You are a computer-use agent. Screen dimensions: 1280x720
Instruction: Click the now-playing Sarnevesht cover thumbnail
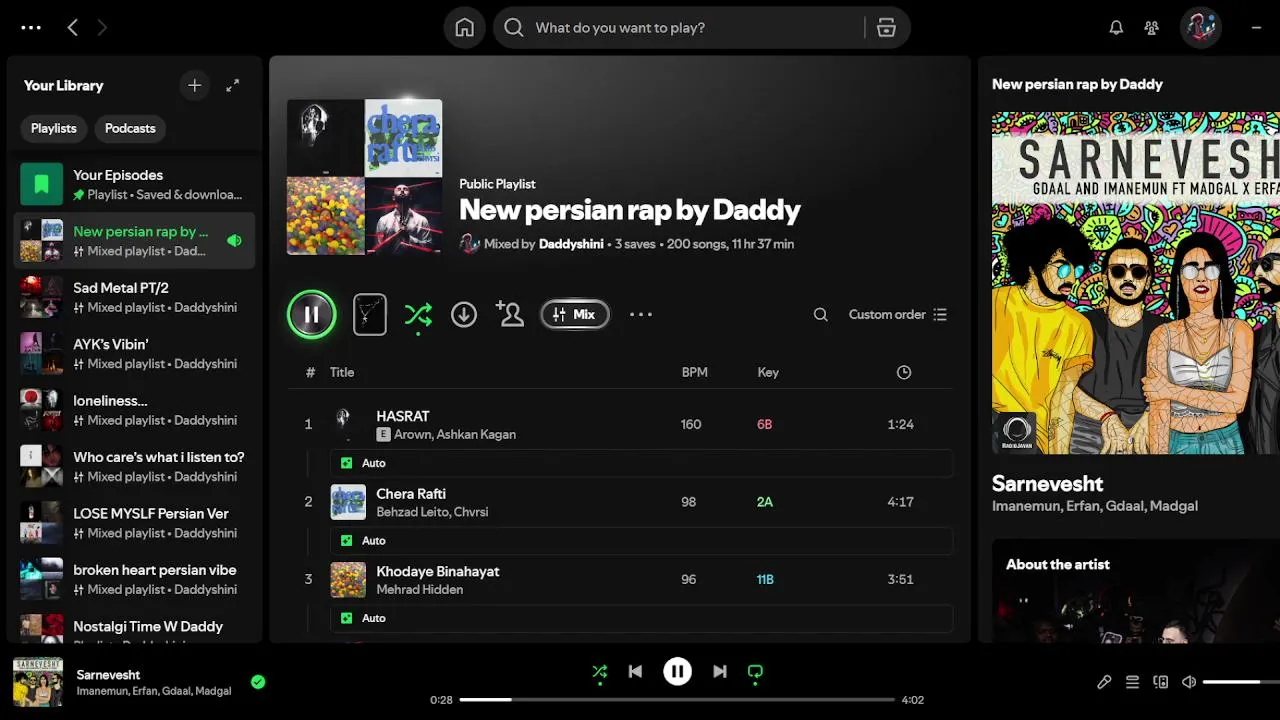pyautogui.click(x=38, y=682)
